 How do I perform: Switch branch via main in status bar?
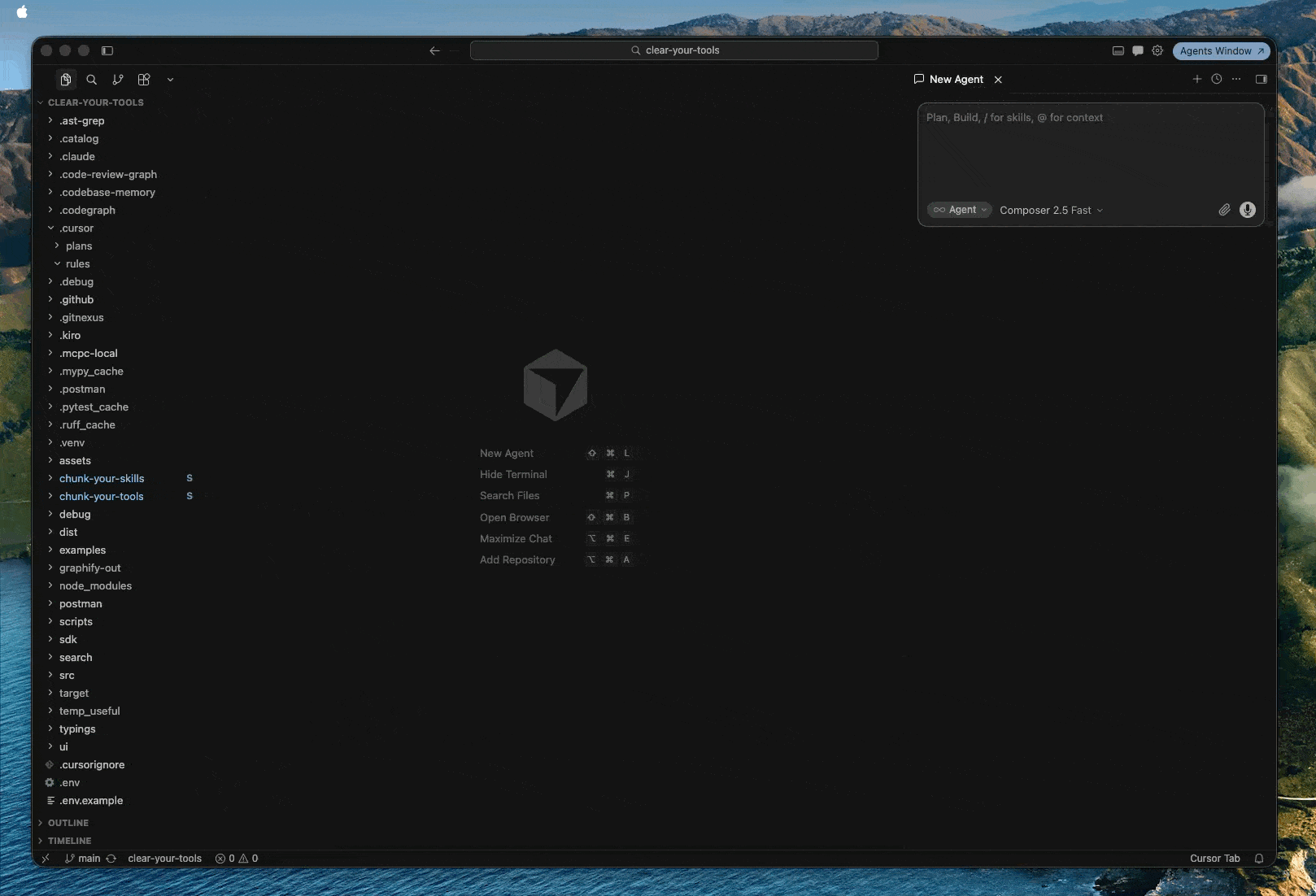[82, 859]
